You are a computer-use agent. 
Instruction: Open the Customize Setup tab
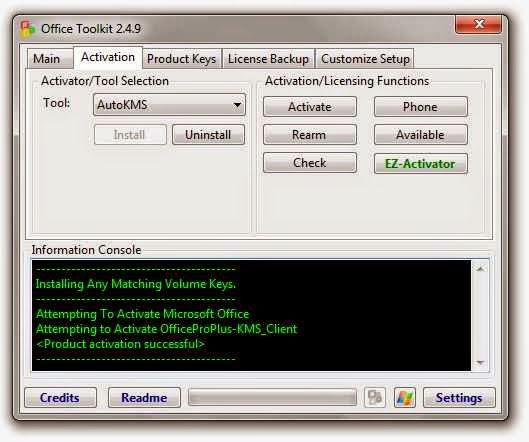point(365,59)
